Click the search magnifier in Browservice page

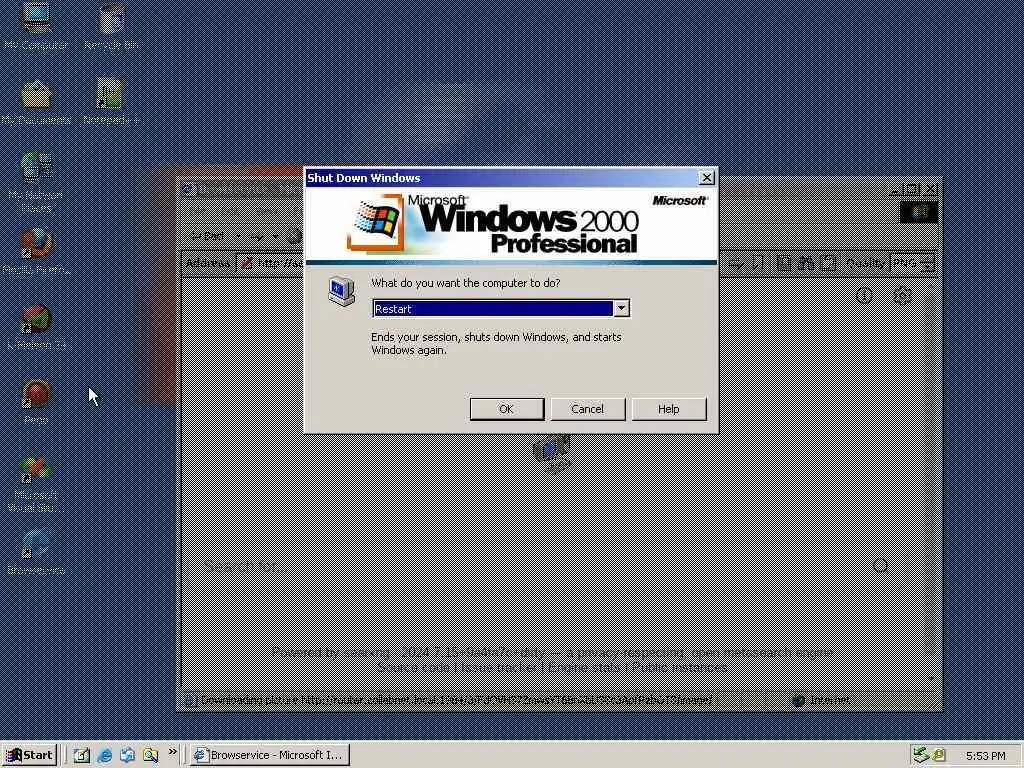[880, 566]
